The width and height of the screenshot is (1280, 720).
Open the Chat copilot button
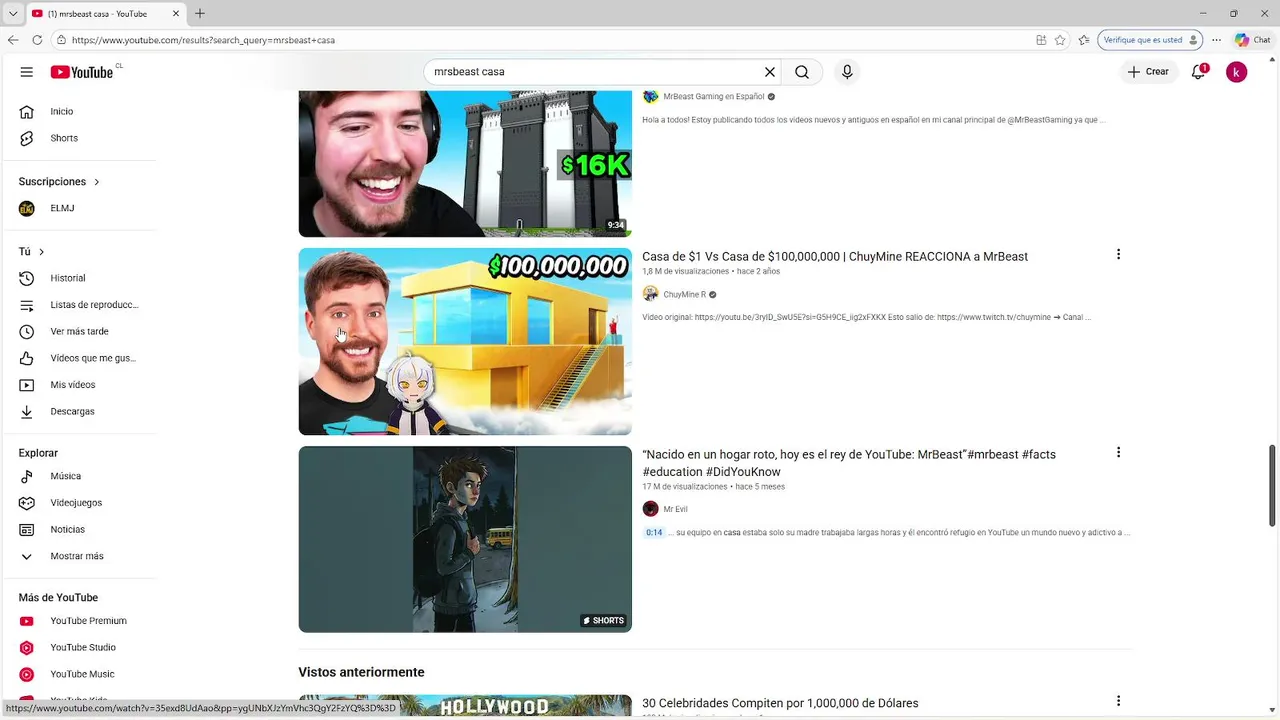(x=1253, y=40)
